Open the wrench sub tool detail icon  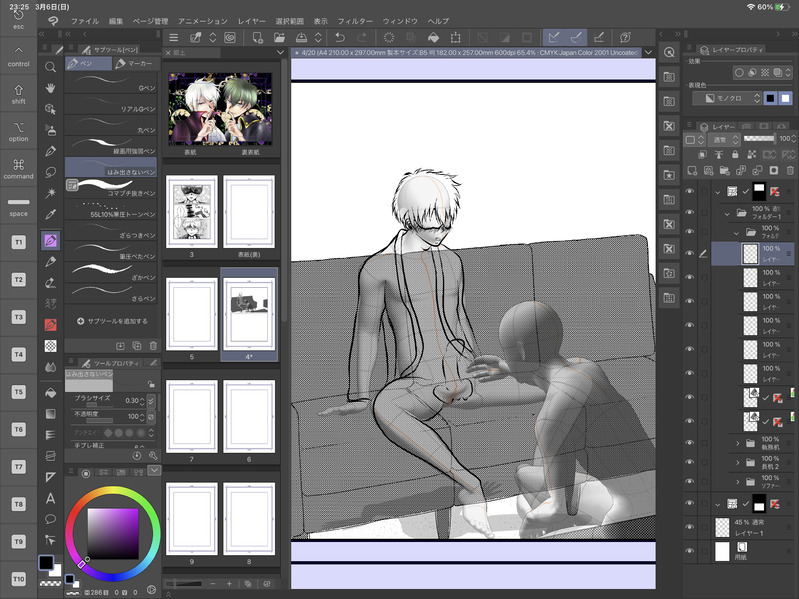(x=152, y=455)
